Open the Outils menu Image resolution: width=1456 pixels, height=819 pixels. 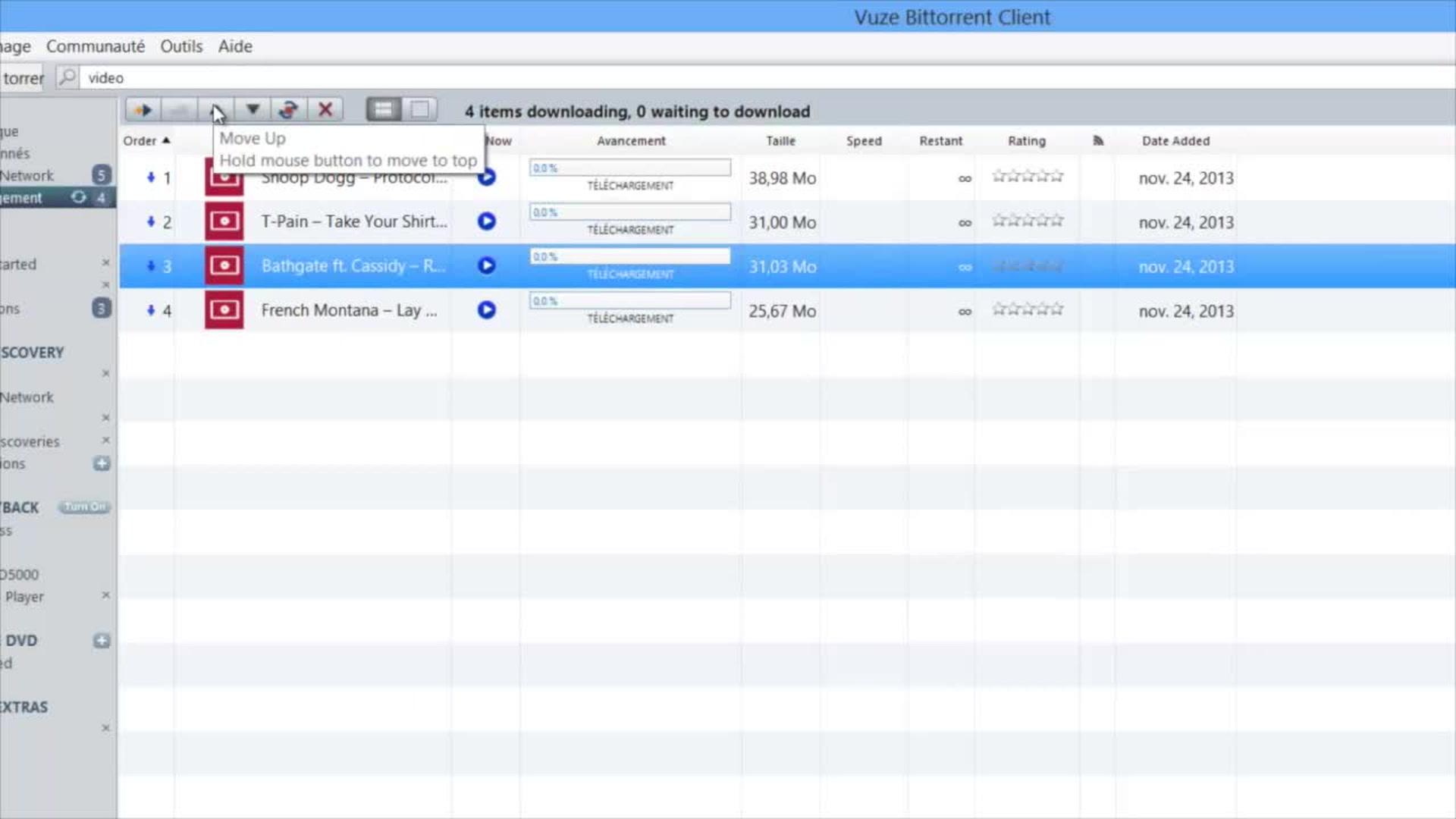tap(181, 46)
